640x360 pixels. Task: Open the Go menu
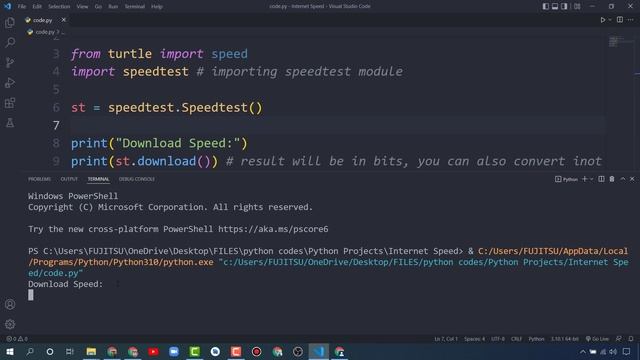click(98, 7)
